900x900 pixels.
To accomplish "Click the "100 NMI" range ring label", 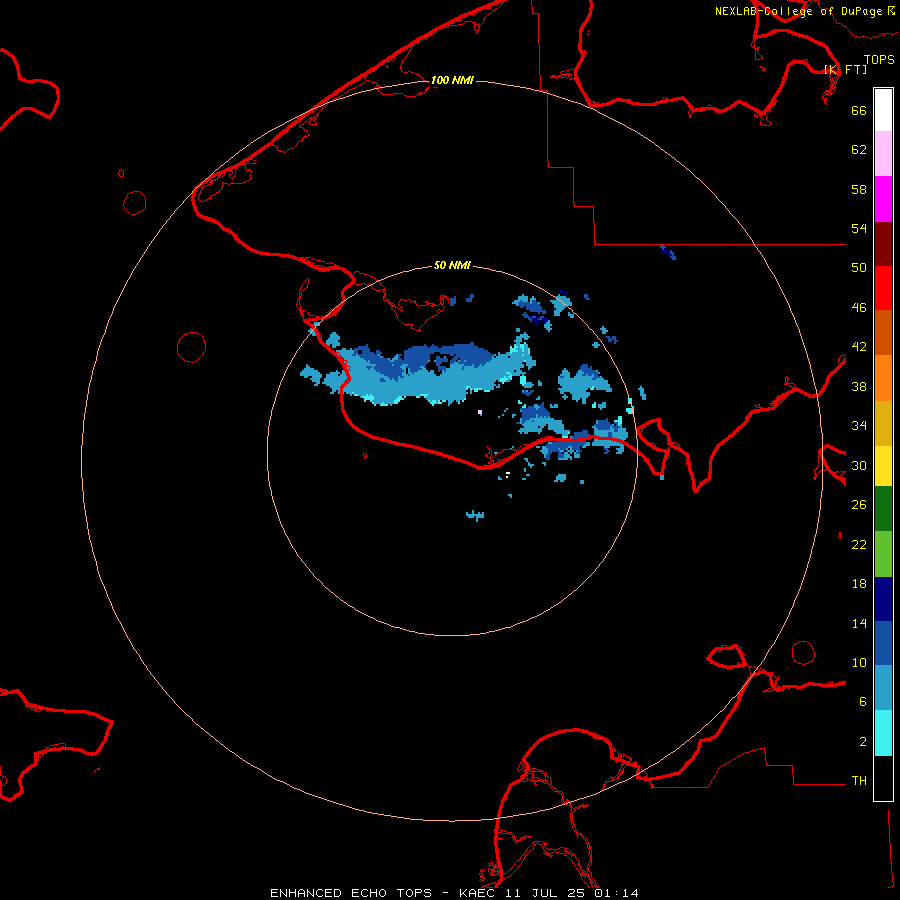I will coord(452,80).
